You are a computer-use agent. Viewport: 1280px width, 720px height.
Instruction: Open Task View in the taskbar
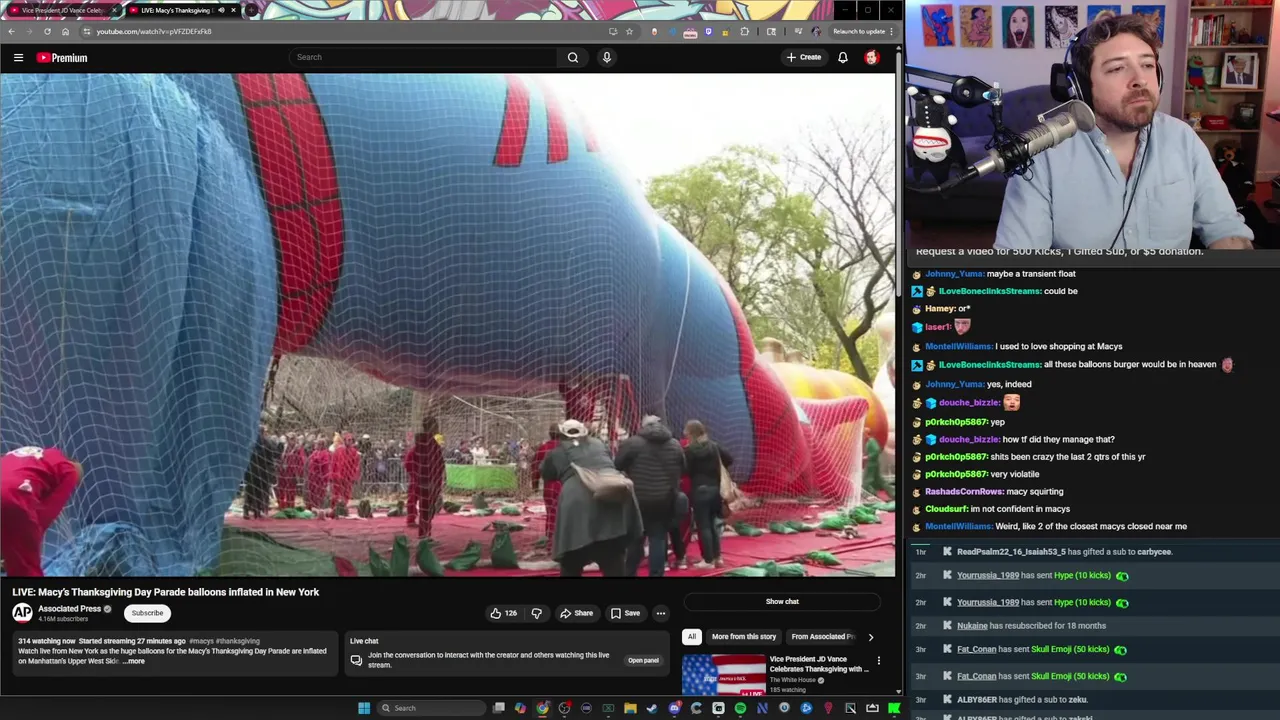coord(499,708)
